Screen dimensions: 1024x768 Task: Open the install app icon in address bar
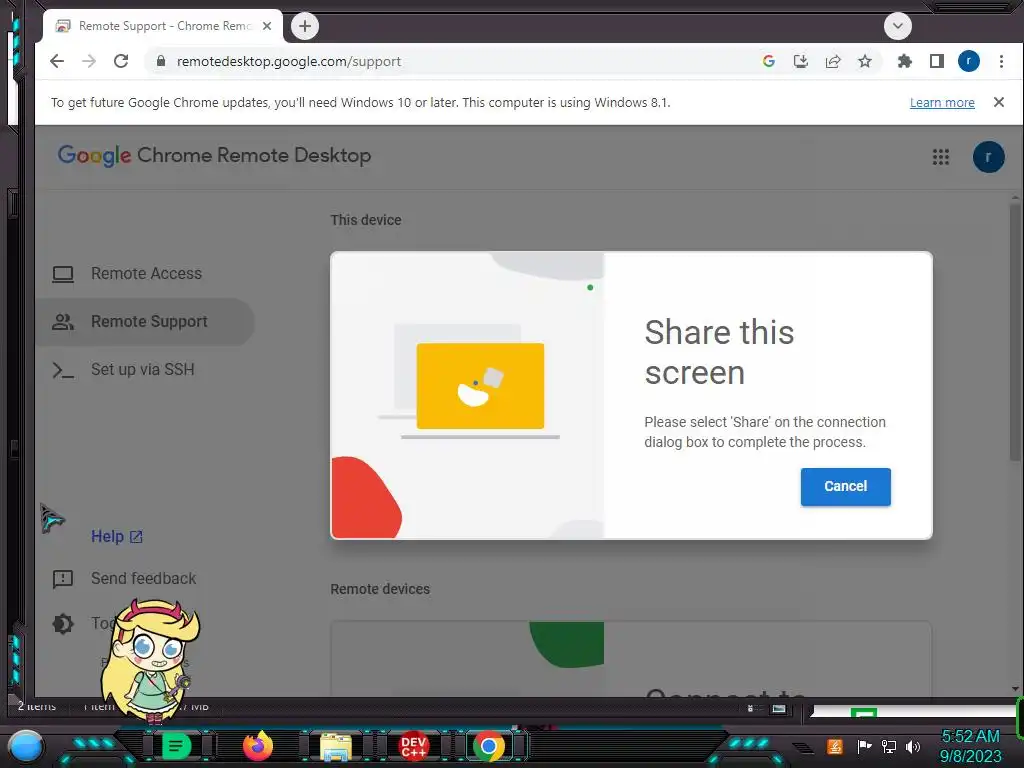[x=801, y=61]
